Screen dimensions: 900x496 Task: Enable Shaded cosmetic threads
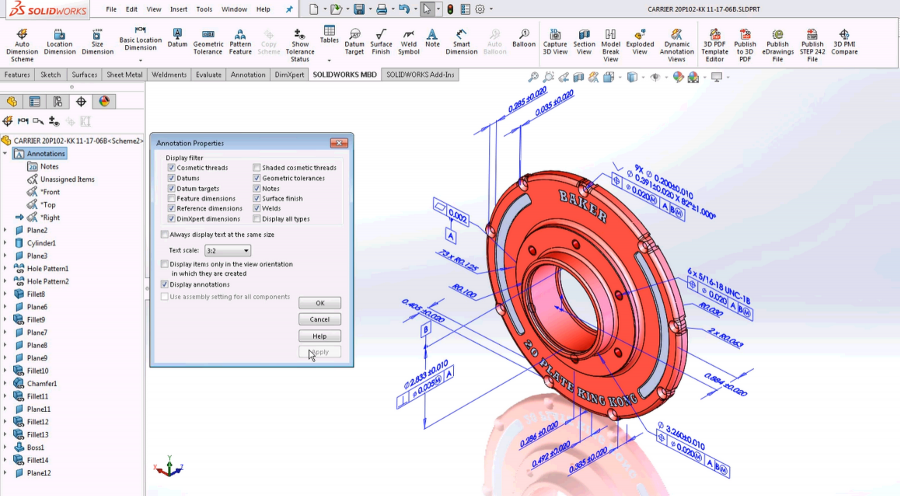(257, 168)
